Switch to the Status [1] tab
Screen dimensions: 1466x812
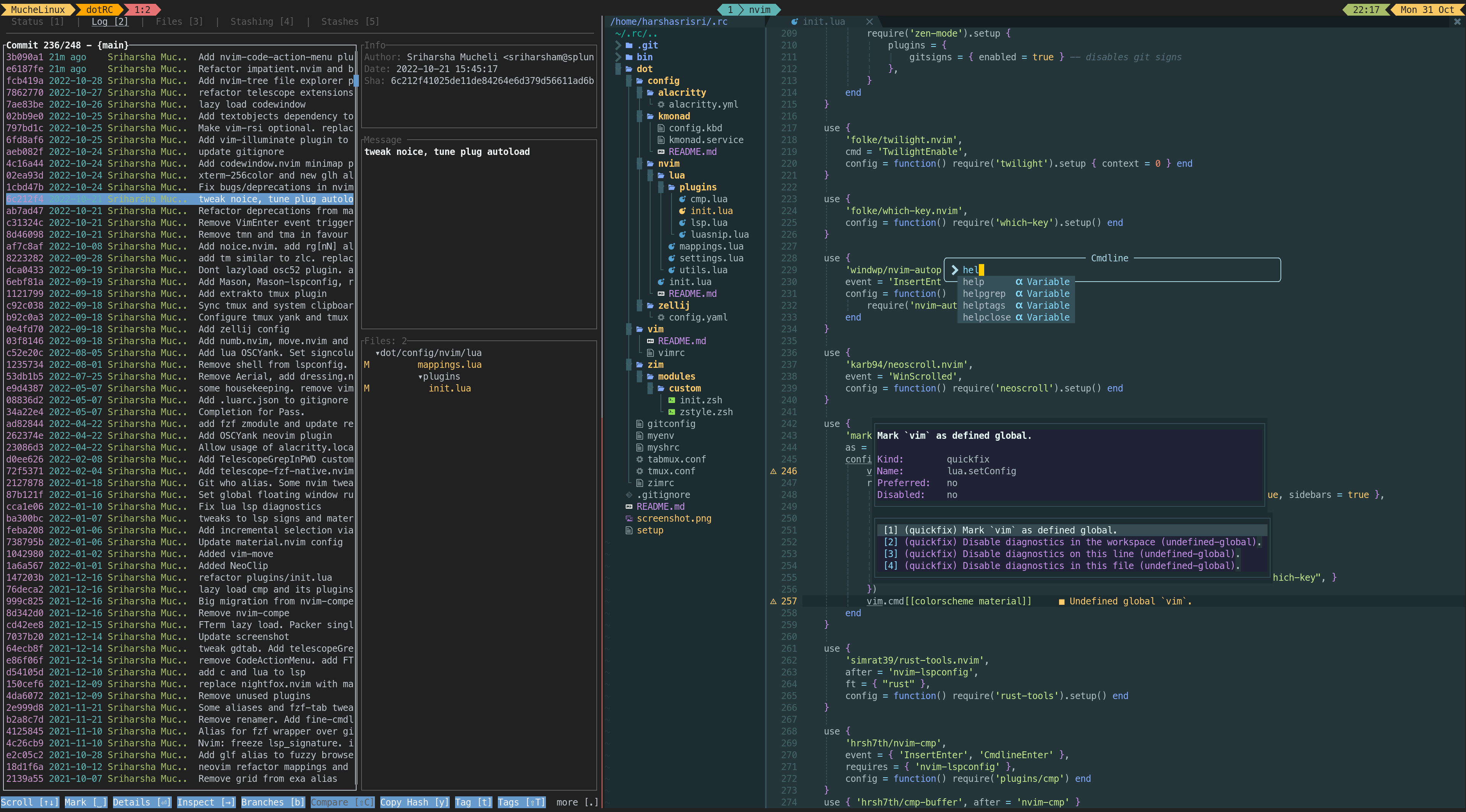[37, 22]
